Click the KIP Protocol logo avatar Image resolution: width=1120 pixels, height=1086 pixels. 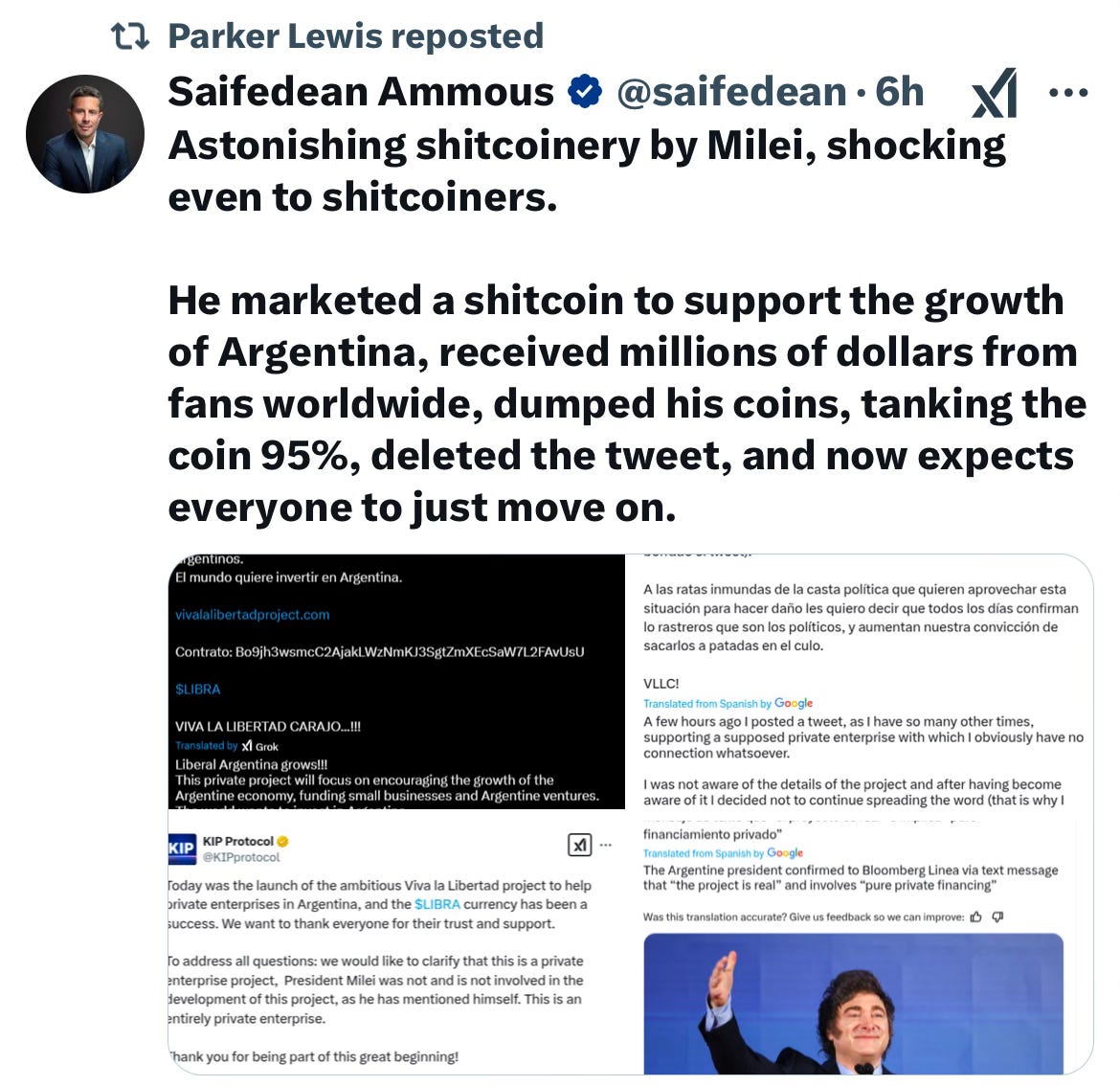182,848
